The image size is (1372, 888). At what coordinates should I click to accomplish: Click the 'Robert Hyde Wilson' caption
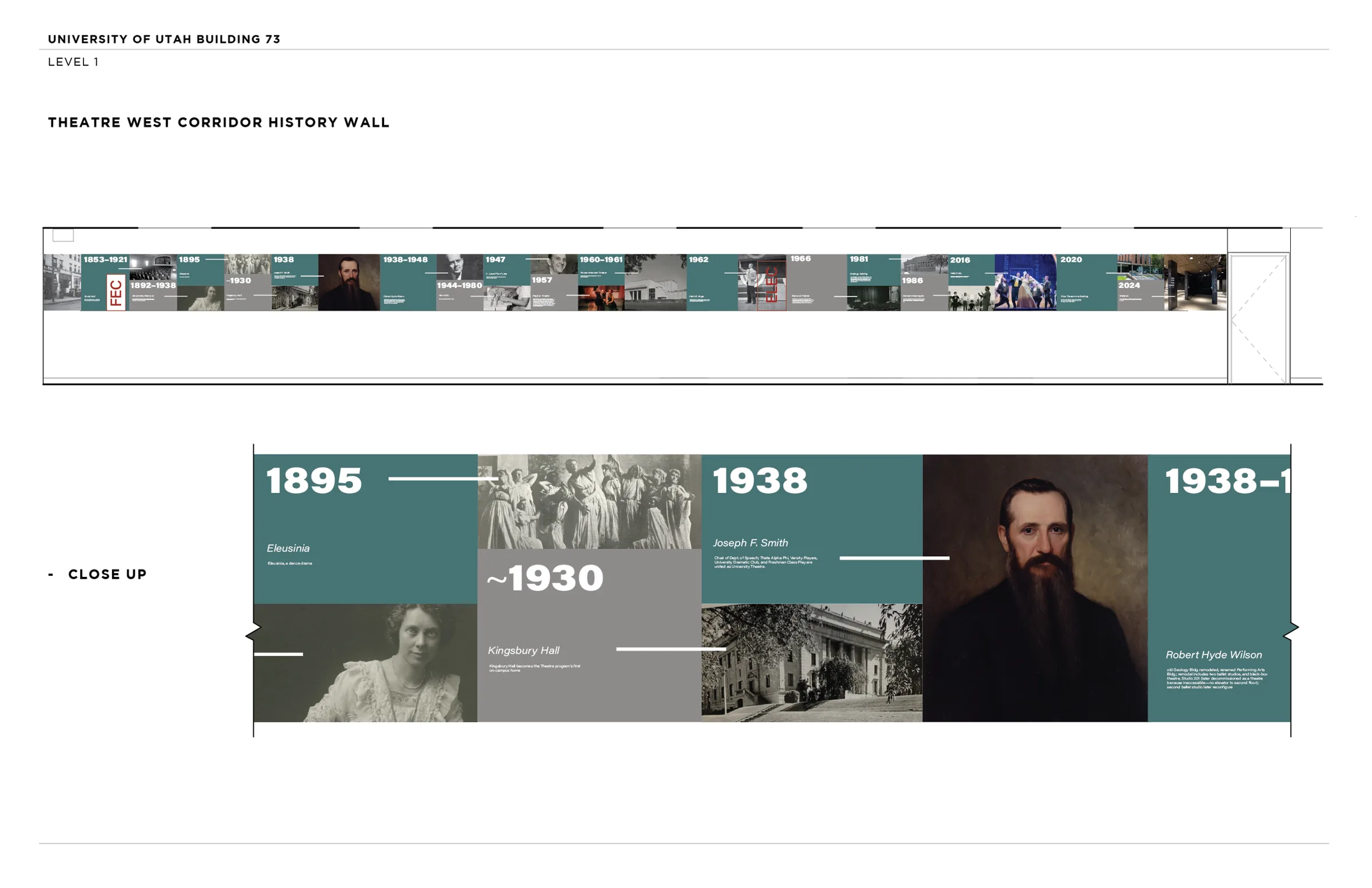point(1214,655)
